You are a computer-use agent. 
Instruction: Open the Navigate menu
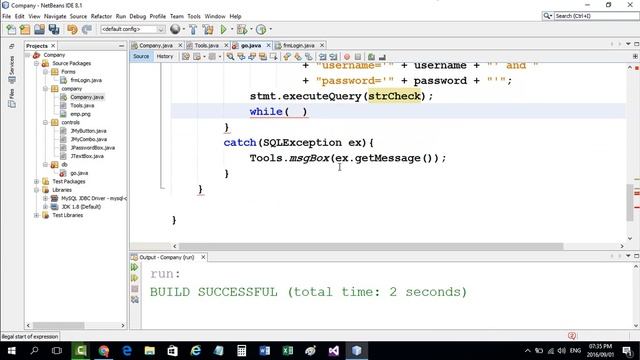tap(55, 16)
